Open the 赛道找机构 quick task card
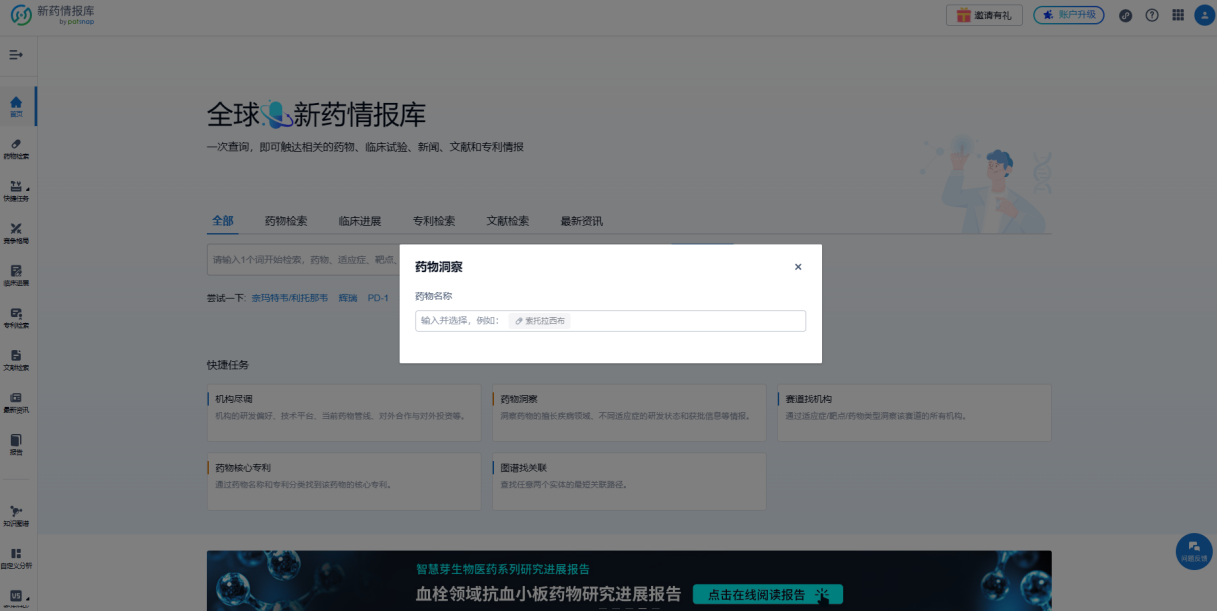This screenshot has width=1217, height=611. (914, 412)
